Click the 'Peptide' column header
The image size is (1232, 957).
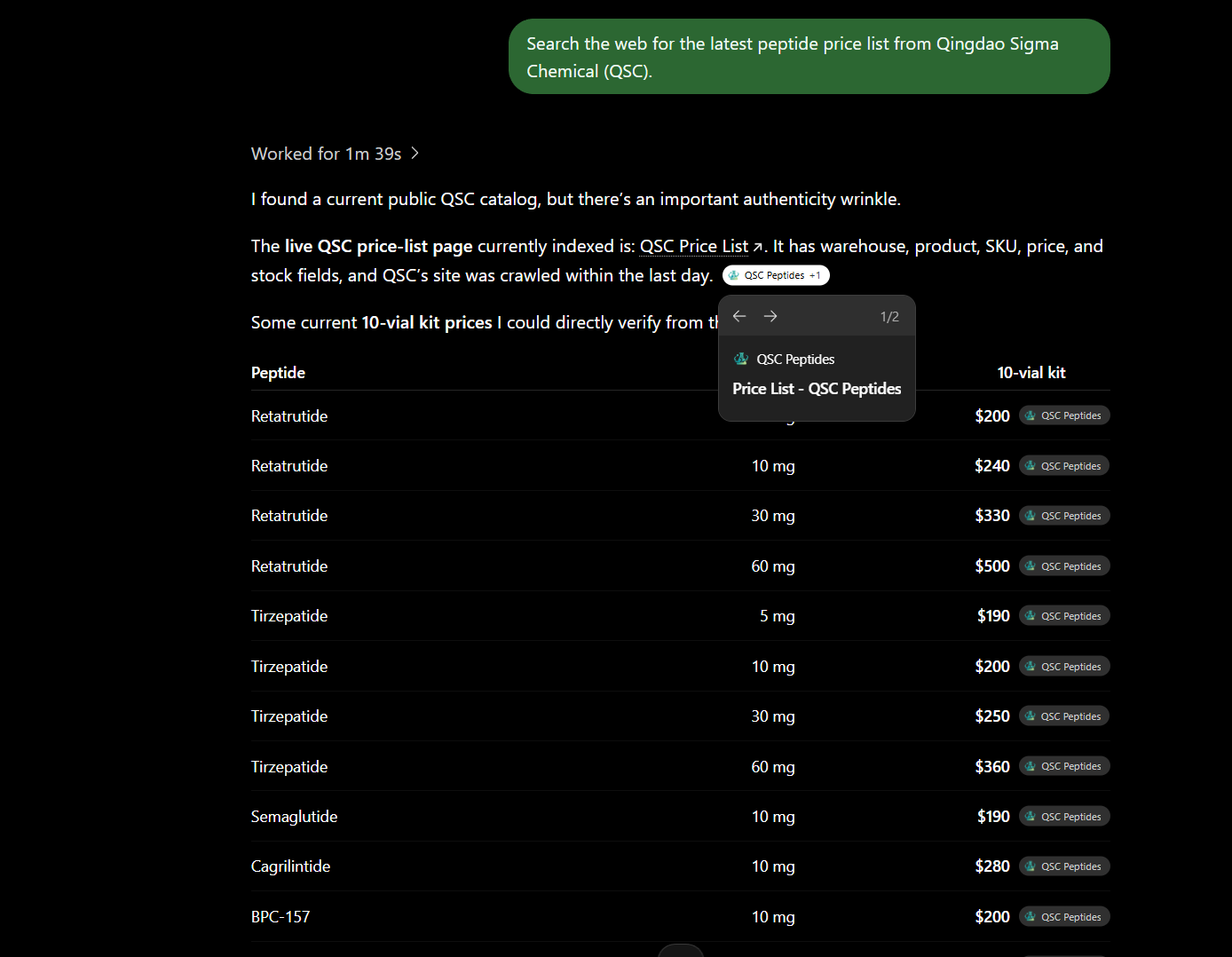(x=278, y=373)
